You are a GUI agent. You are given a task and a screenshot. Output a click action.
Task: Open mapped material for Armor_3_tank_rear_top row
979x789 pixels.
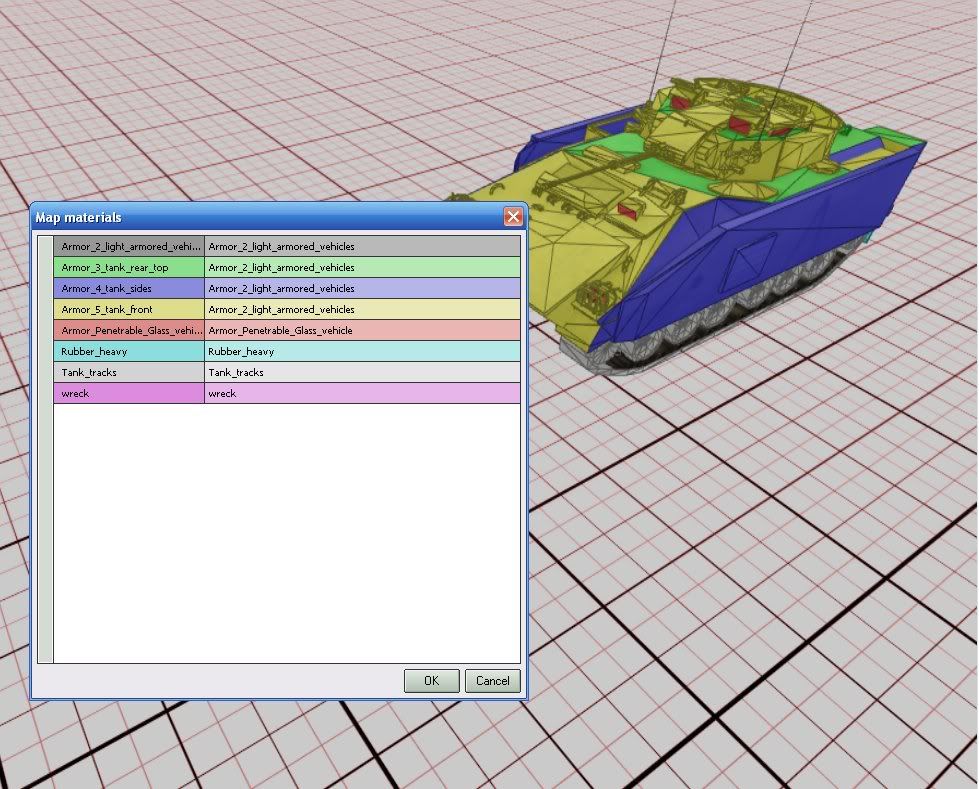(362, 268)
